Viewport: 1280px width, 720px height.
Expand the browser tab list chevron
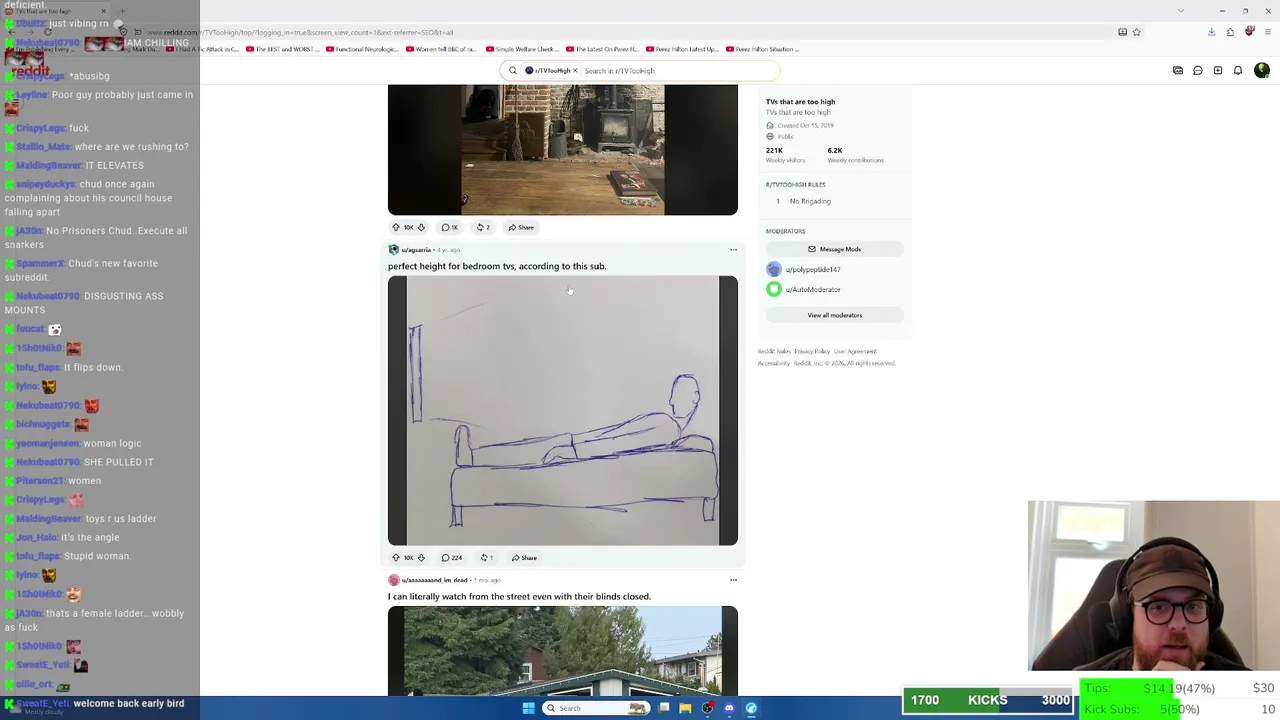coord(1181,11)
